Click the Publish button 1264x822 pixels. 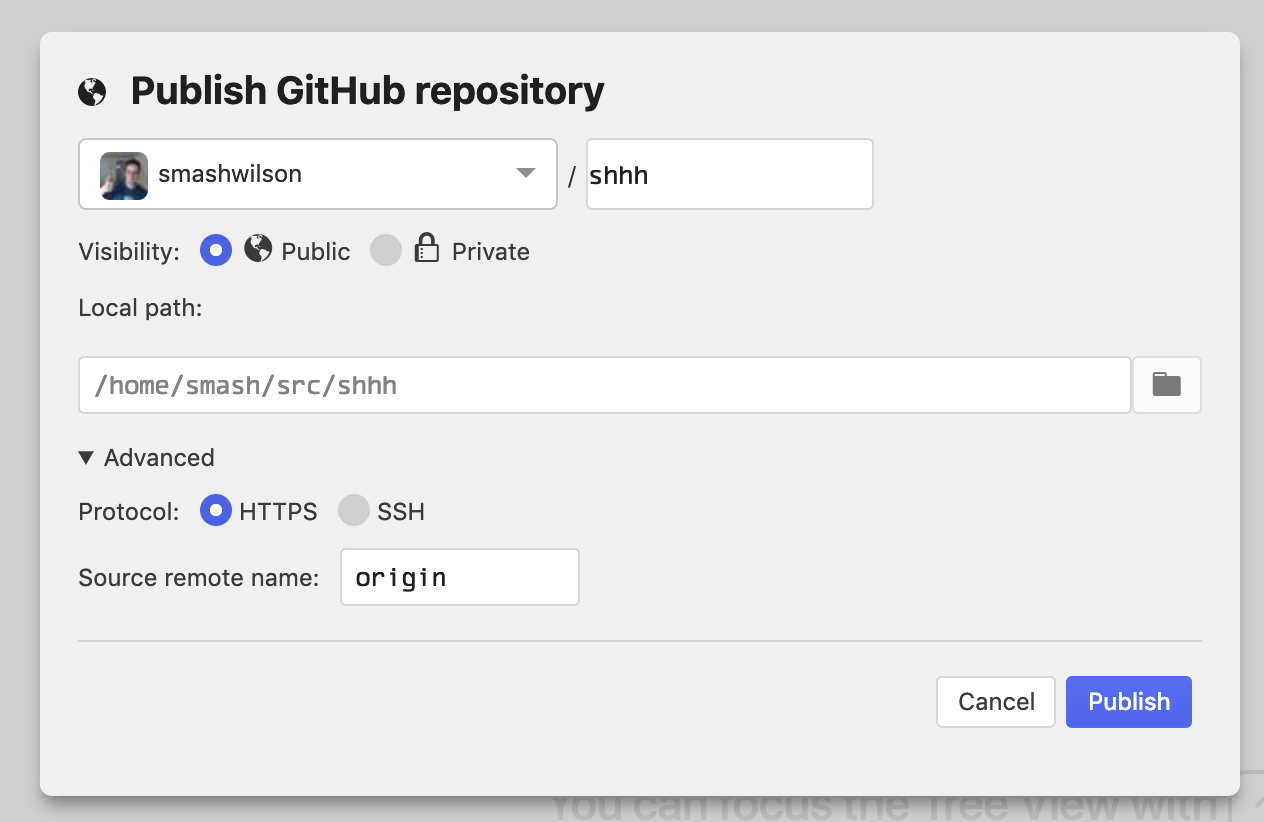coord(1128,701)
